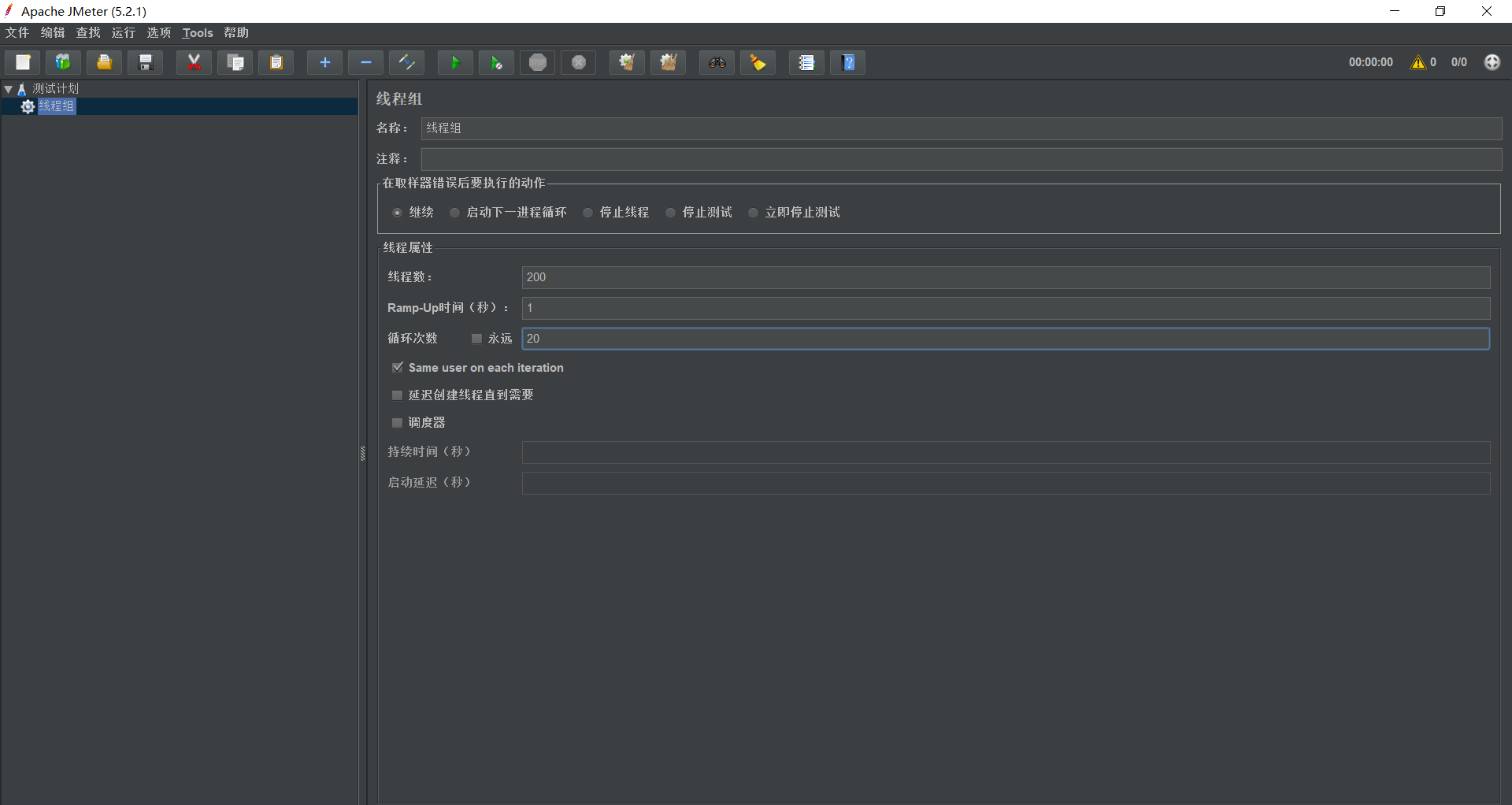
Task: Click the Shutdown test icon
Action: [578, 62]
